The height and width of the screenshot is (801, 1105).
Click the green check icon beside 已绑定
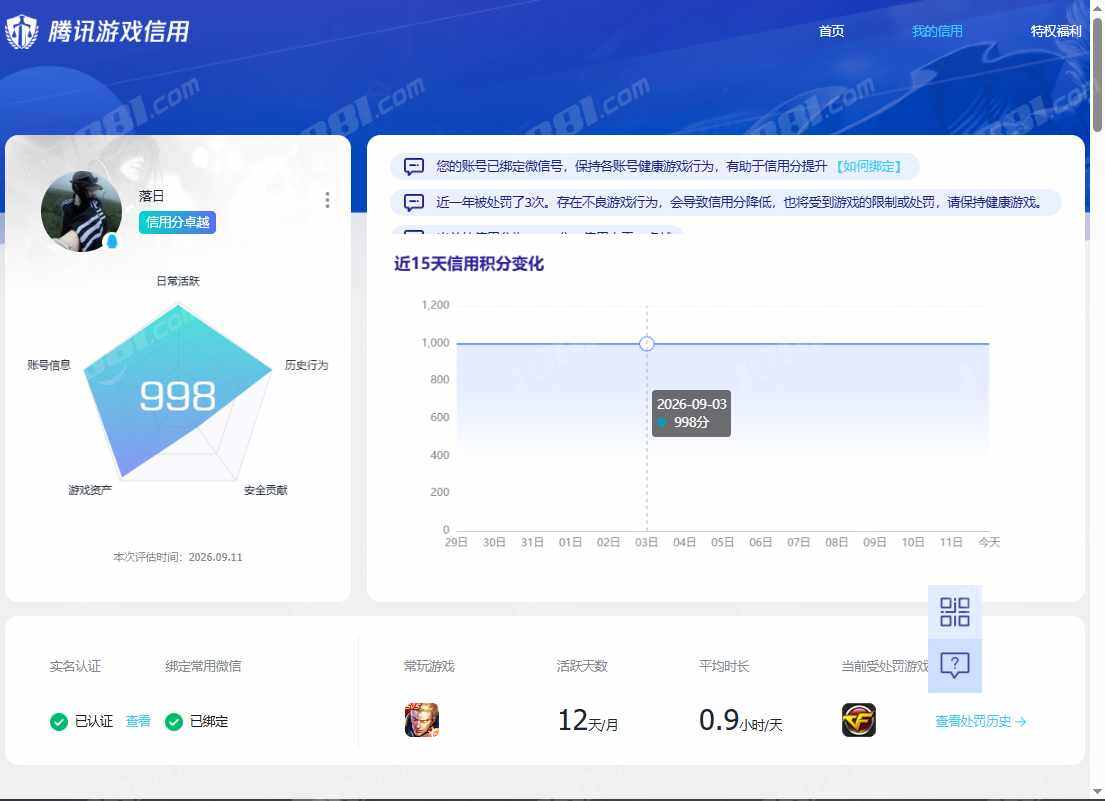(173, 721)
